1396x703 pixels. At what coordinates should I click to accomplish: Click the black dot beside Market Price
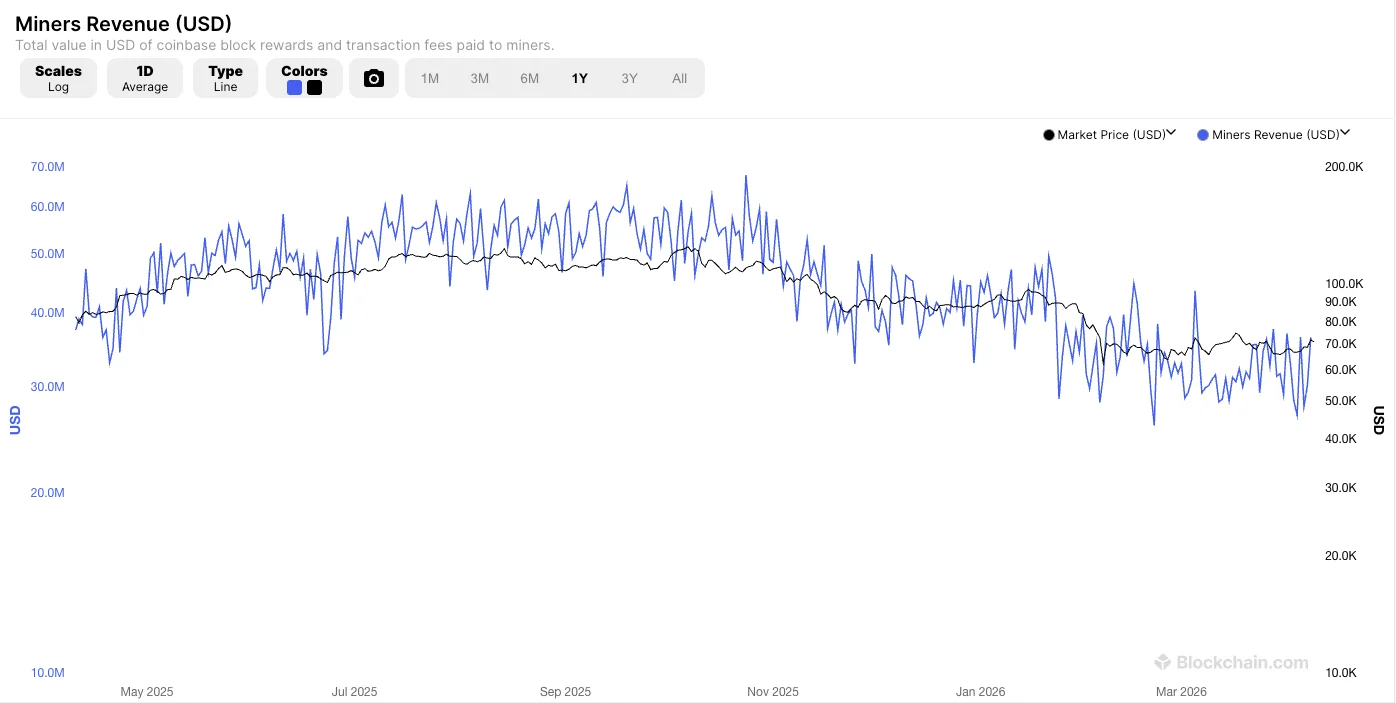coord(1049,135)
